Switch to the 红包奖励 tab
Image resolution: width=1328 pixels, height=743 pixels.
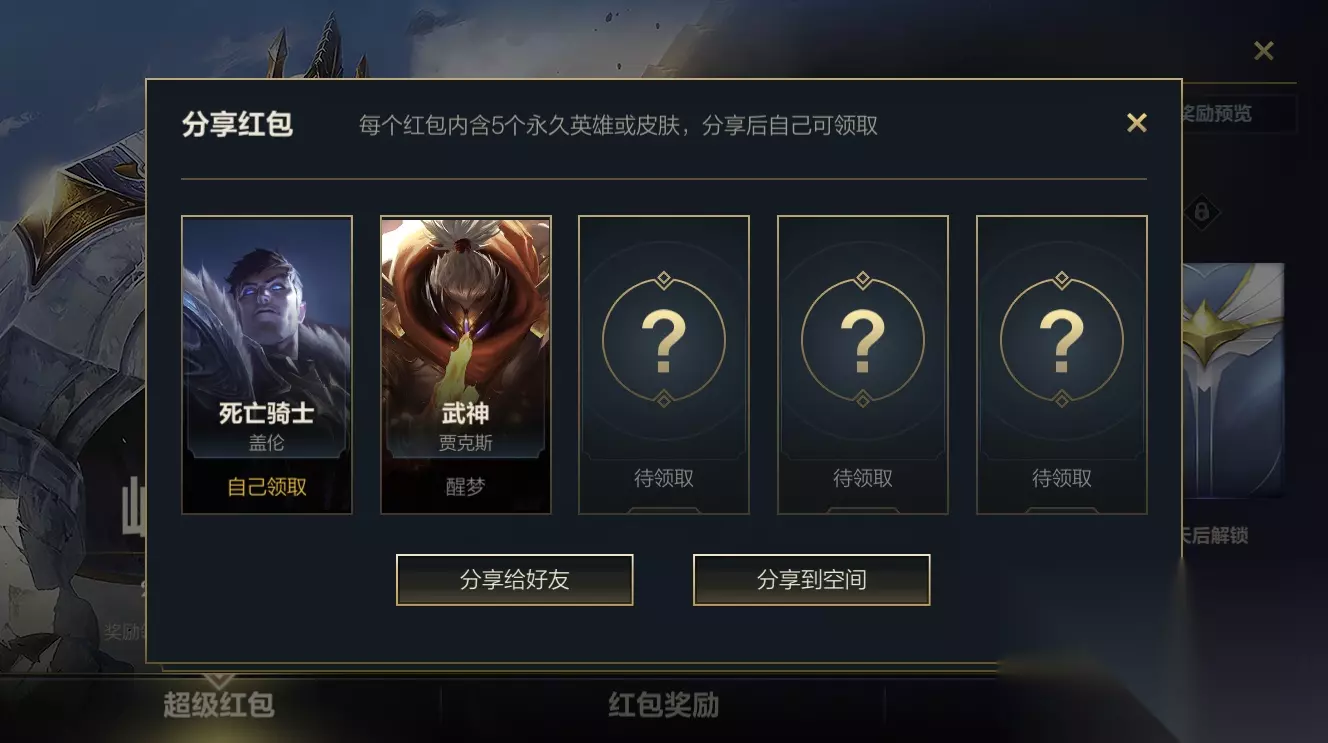pyautogui.click(x=664, y=705)
